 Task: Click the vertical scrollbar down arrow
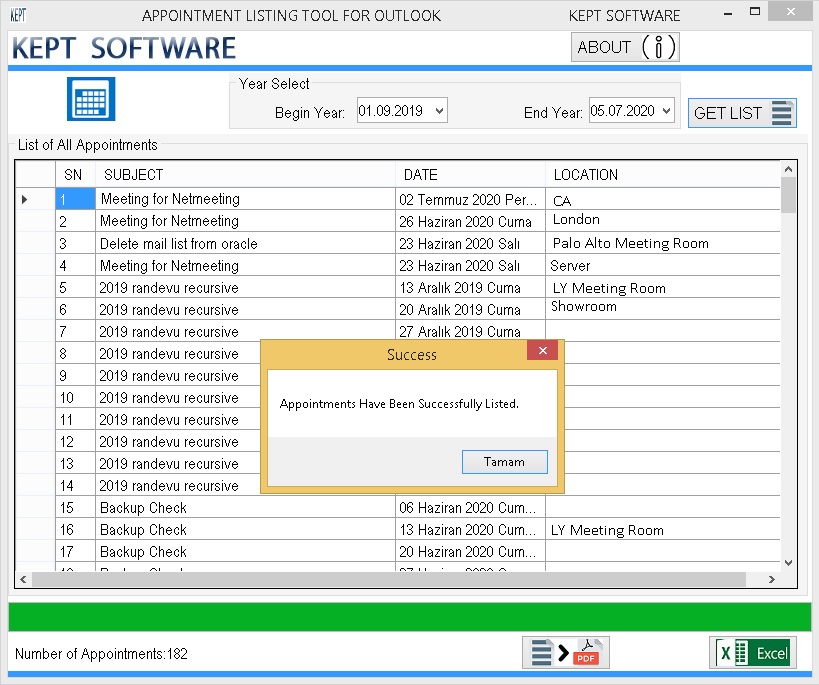click(789, 563)
